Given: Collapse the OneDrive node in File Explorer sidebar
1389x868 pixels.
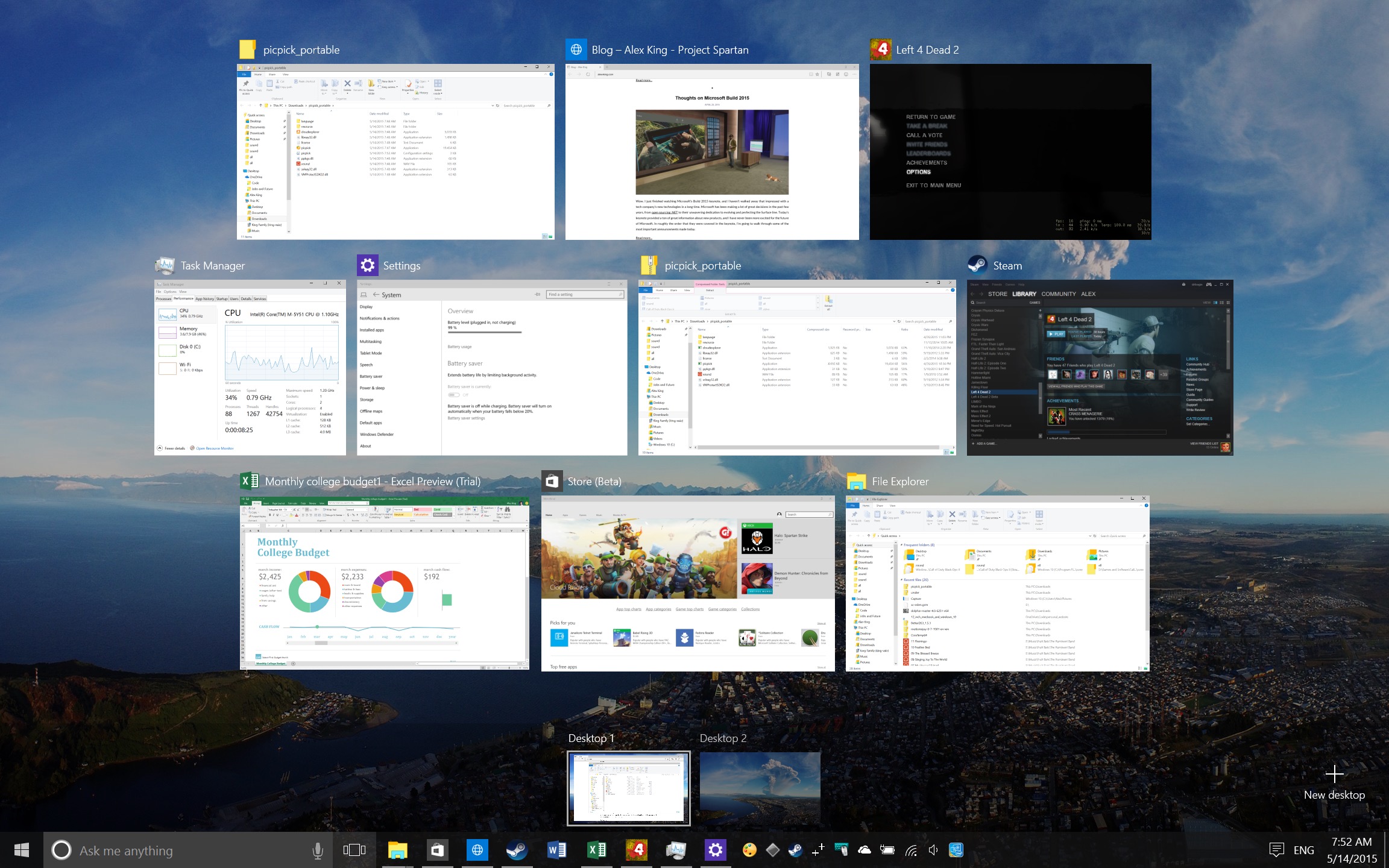Looking at the screenshot, I should tap(852, 605).
